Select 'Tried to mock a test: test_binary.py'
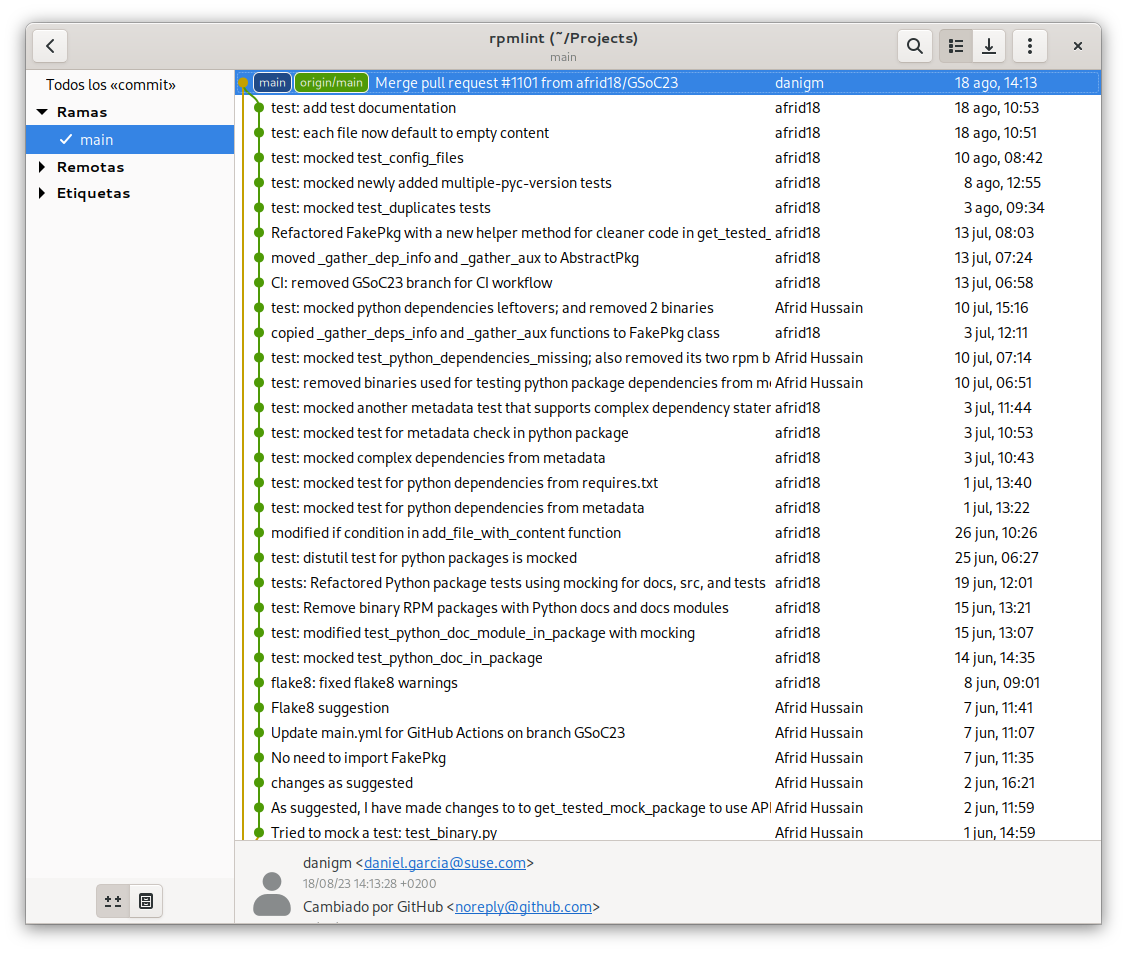The width and height of the screenshot is (1127, 953). tap(668, 831)
